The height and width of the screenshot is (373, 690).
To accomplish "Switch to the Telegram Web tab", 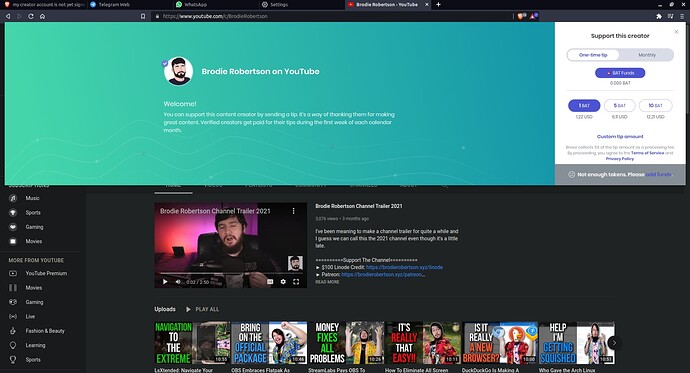I will point(130,4).
